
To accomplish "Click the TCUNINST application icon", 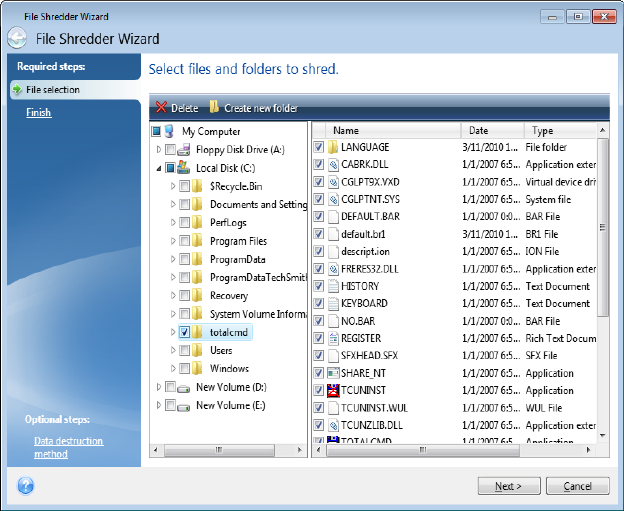I will [x=333, y=390].
